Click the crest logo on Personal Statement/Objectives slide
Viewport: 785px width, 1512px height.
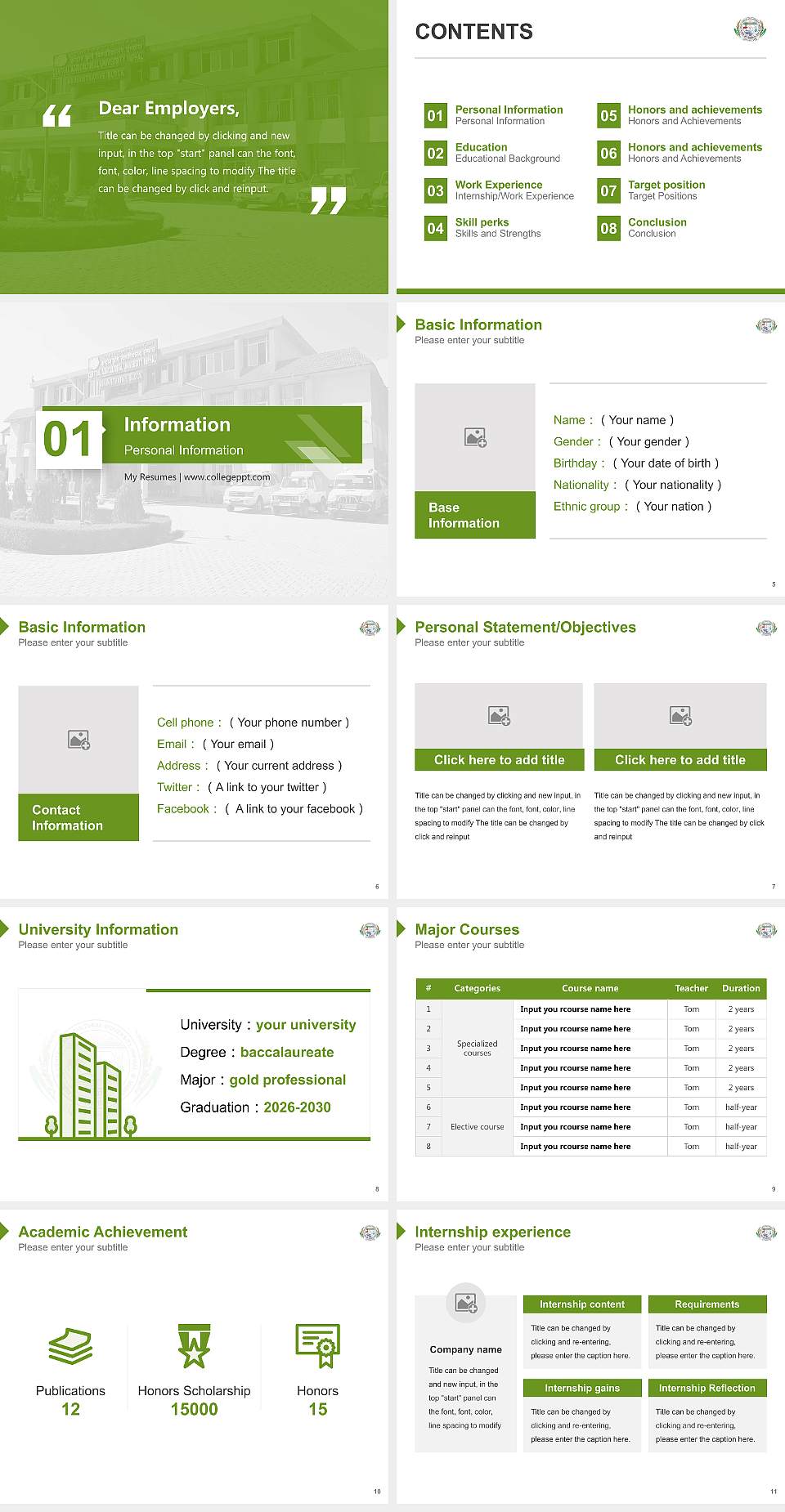pos(766,628)
